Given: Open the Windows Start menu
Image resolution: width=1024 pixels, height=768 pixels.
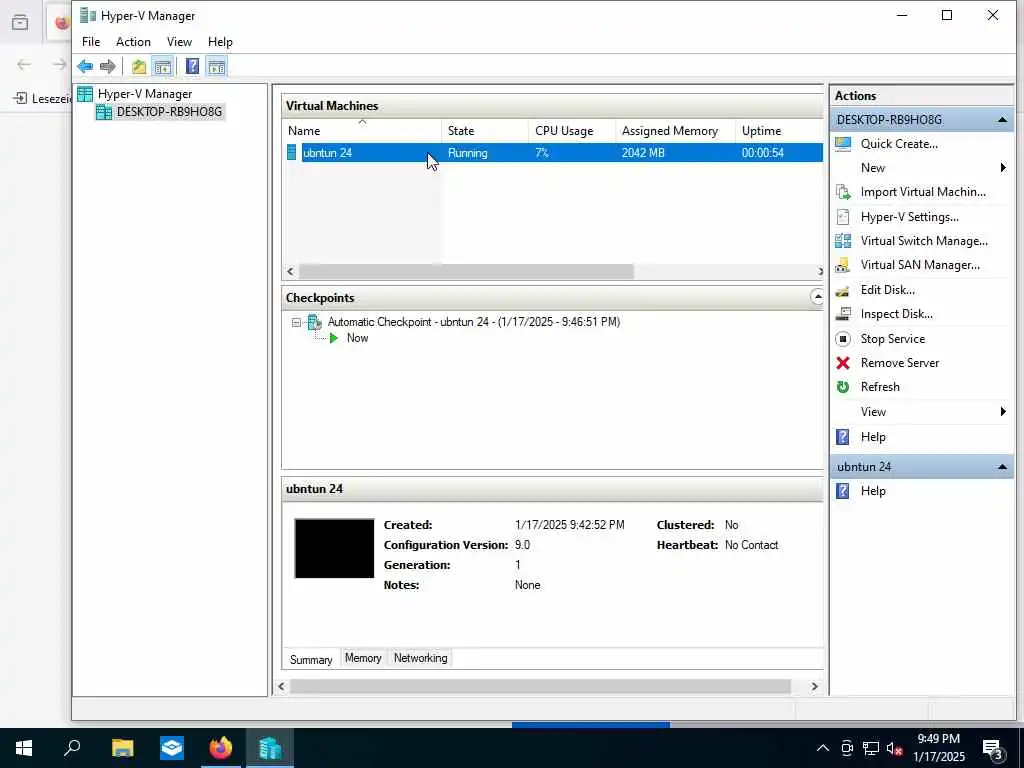Looking at the screenshot, I should (x=24, y=748).
